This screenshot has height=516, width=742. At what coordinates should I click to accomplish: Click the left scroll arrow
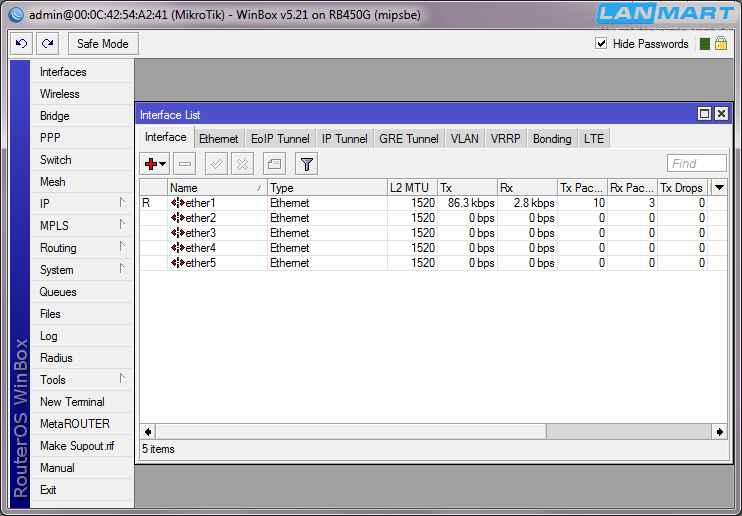pyautogui.click(x=148, y=432)
